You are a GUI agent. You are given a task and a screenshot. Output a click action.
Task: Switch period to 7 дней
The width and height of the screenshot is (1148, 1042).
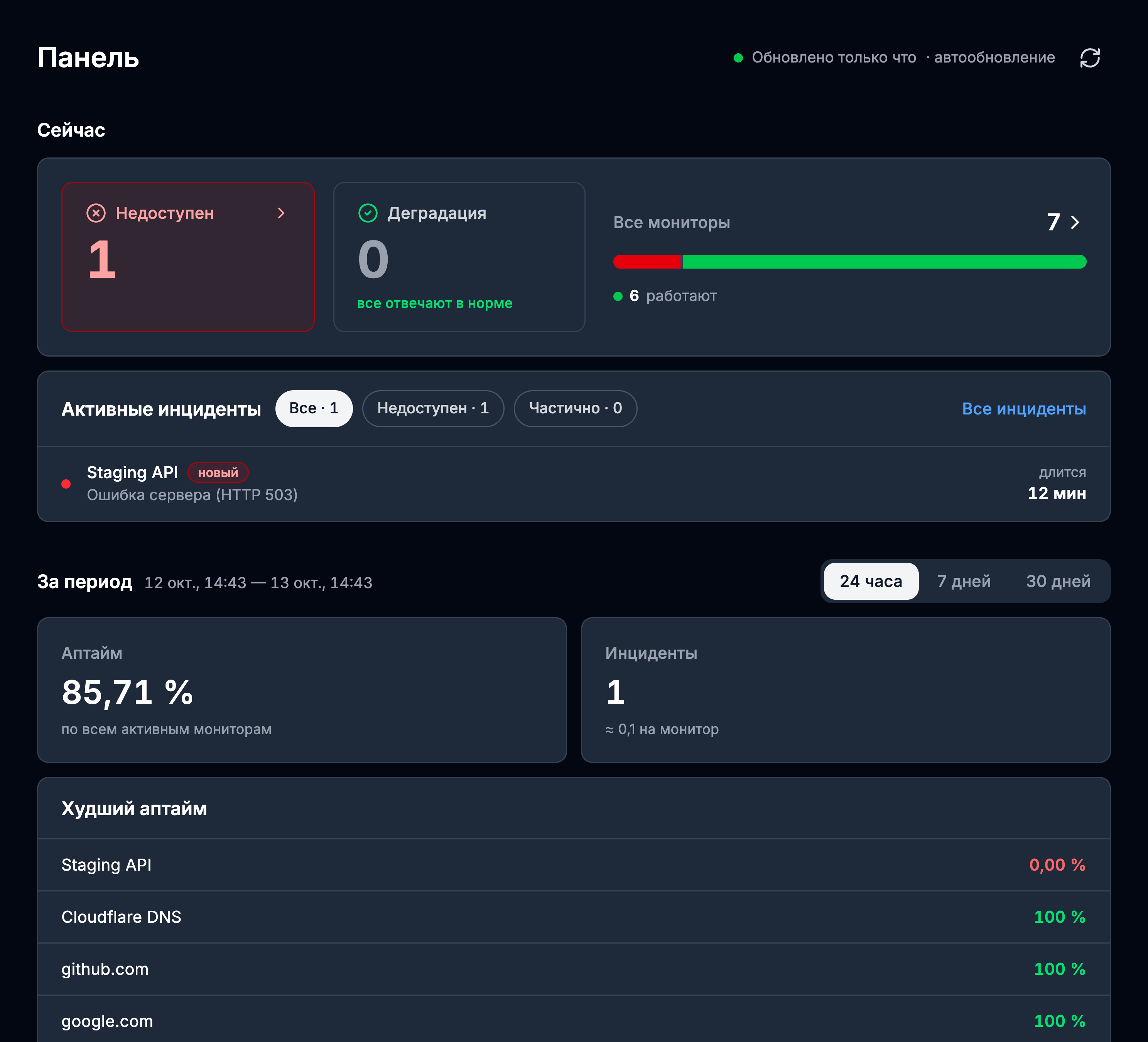click(x=964, y=581)
